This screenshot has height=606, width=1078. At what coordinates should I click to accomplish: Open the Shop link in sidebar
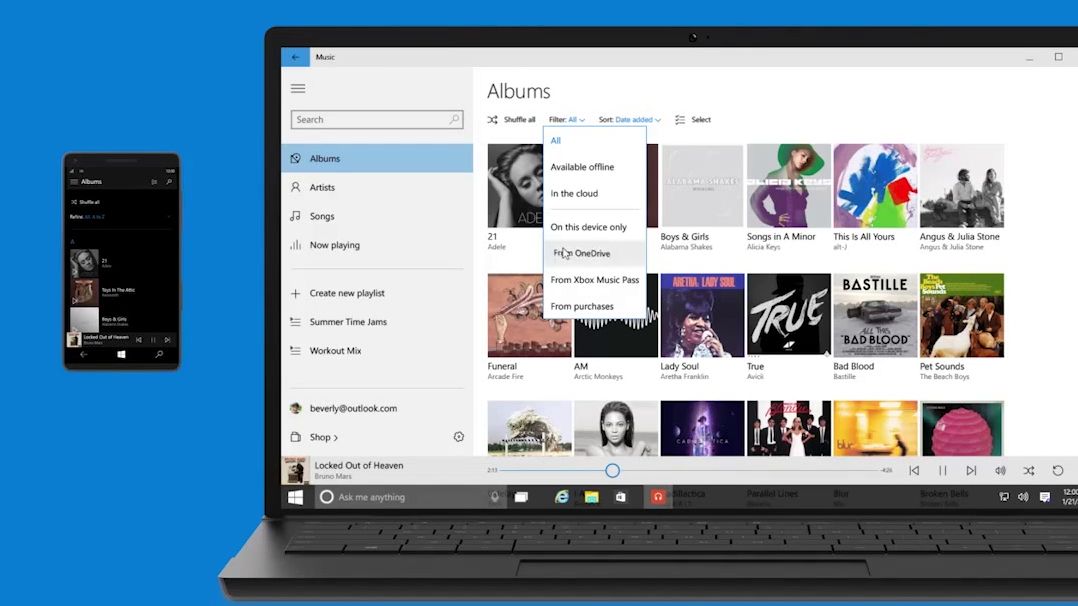pos(323,437)
